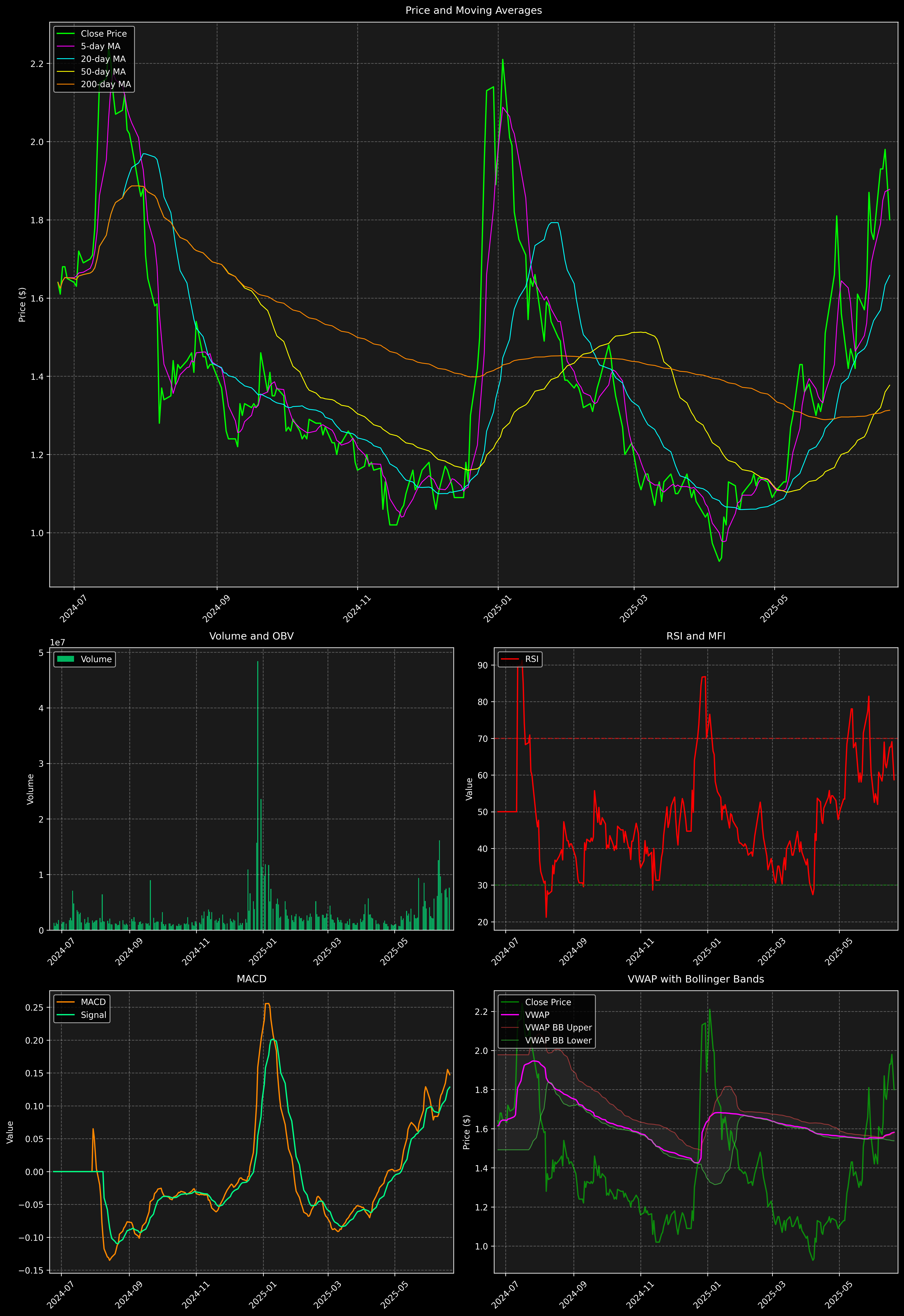Click the green Volume swatch in the volume legend
This screenshot has width=904, height=1316.
click(66, 659)
